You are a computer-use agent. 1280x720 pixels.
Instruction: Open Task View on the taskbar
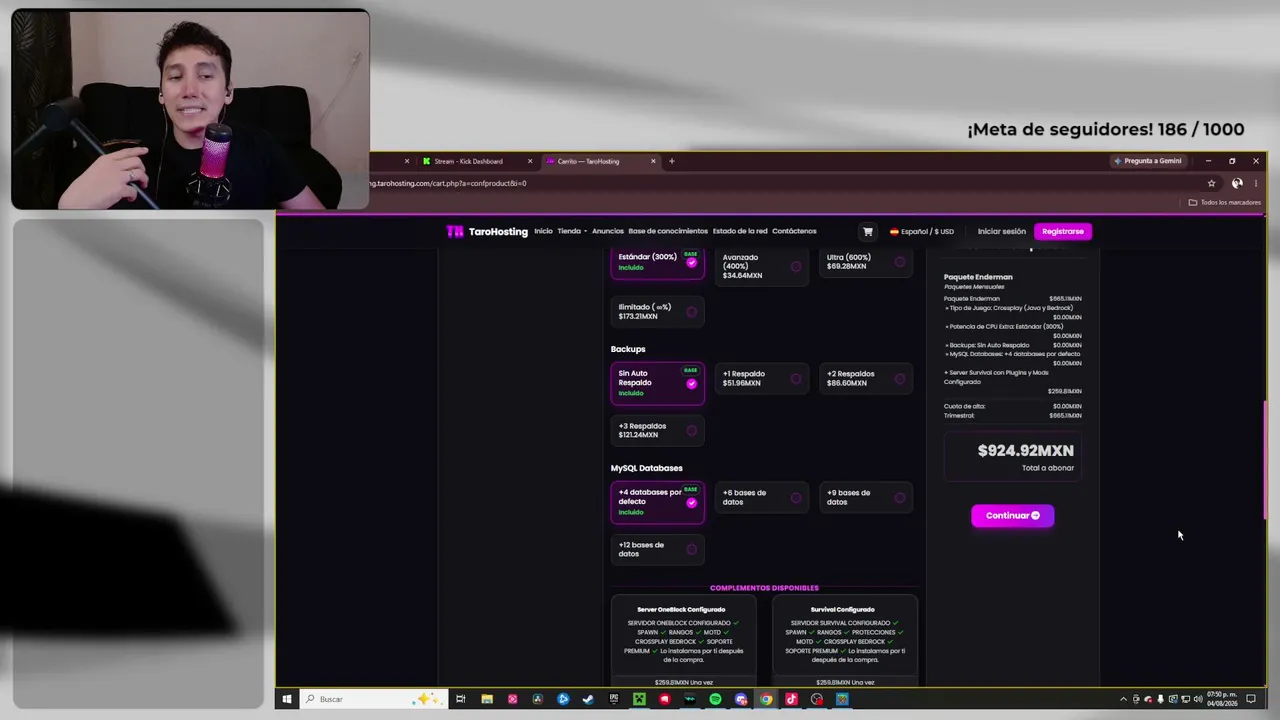pyautogui.click(x=460, y=699)
